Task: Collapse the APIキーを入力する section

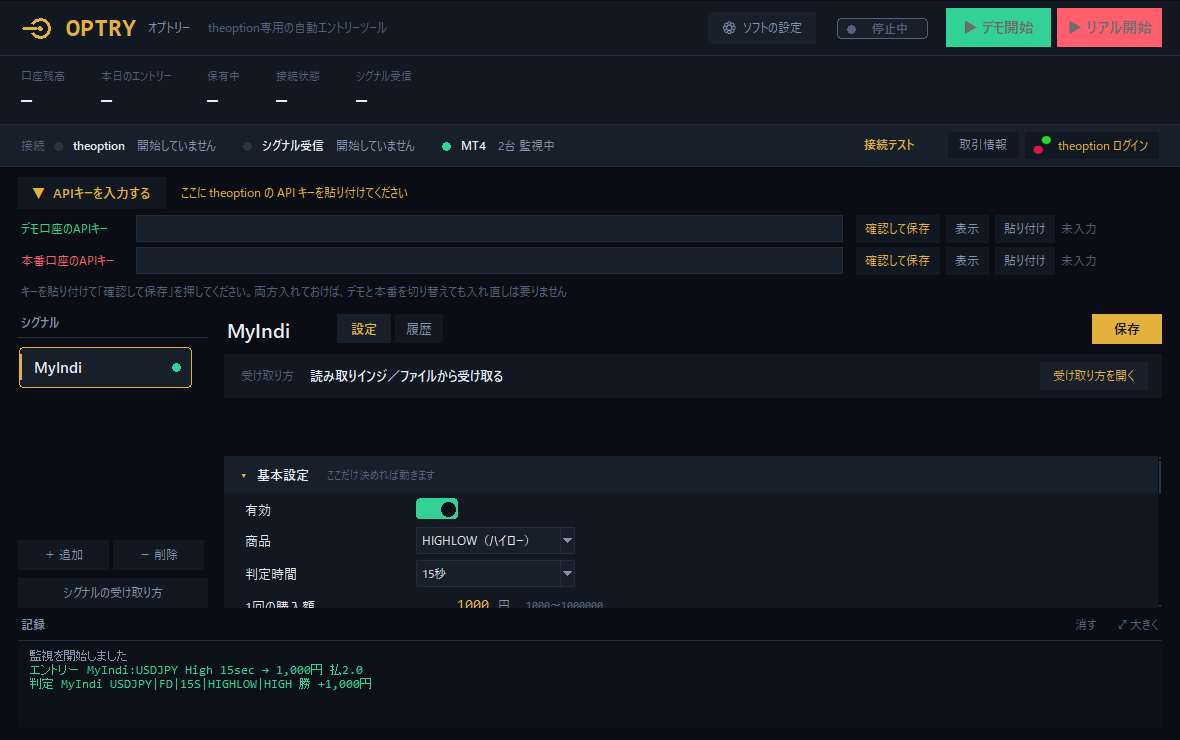Action: tap(92, 193)
